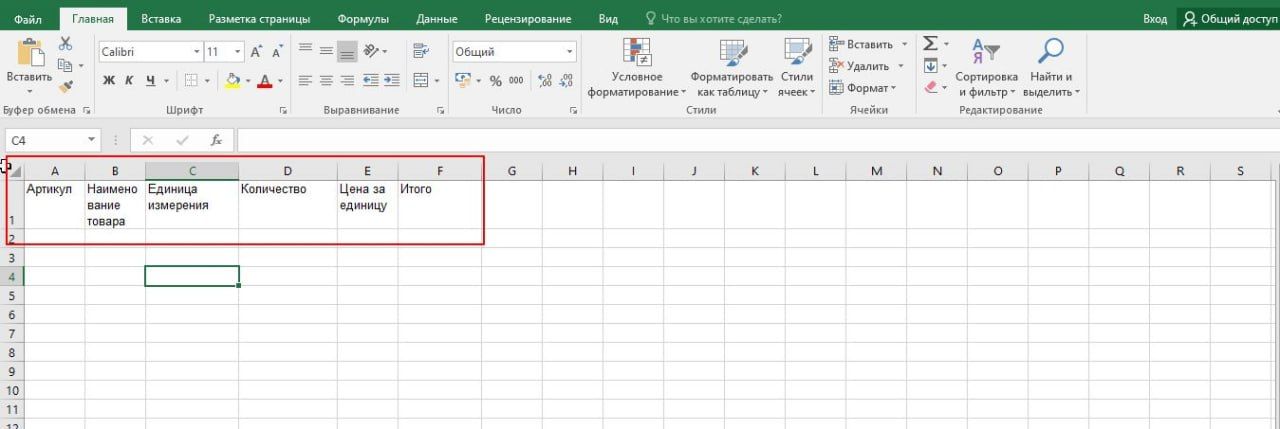The image size is (1280, 429).
Task: Decrease font size with the small A icon
Action: pos(276,52)
